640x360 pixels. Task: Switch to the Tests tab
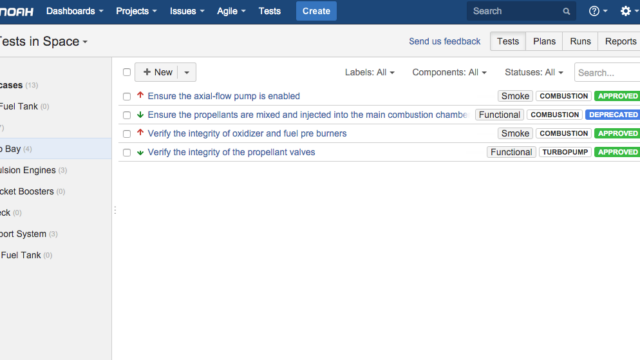click(x=508, y=41)
